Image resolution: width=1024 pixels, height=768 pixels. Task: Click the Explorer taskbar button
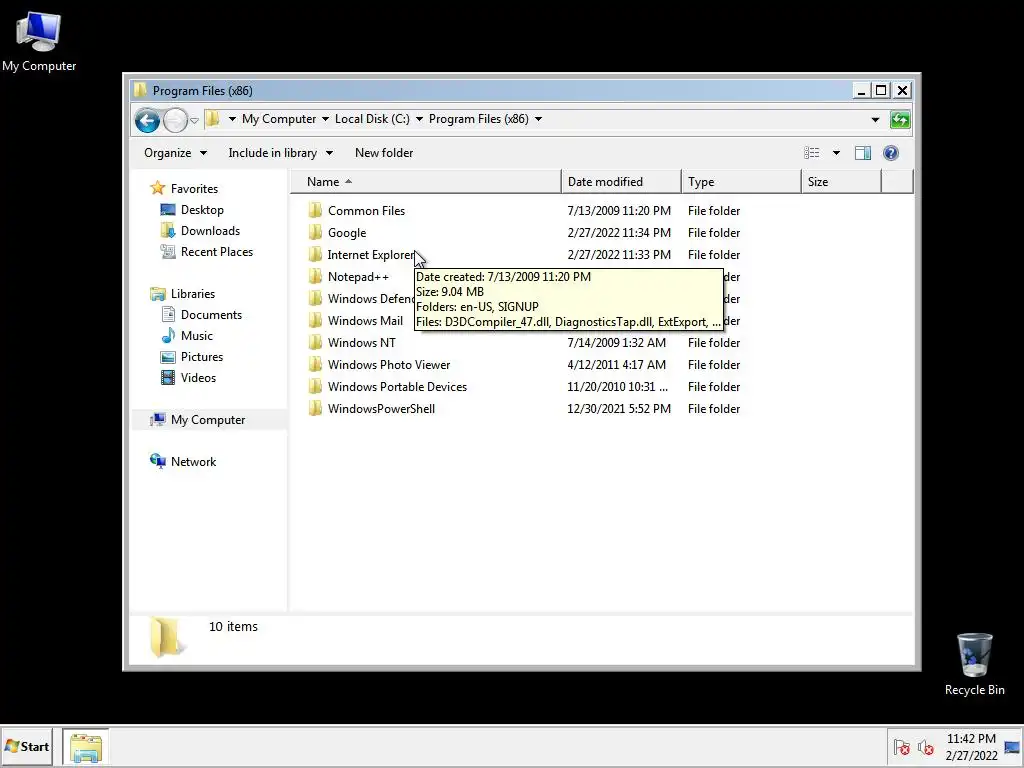pyautogui.click(x=86, y=747)
